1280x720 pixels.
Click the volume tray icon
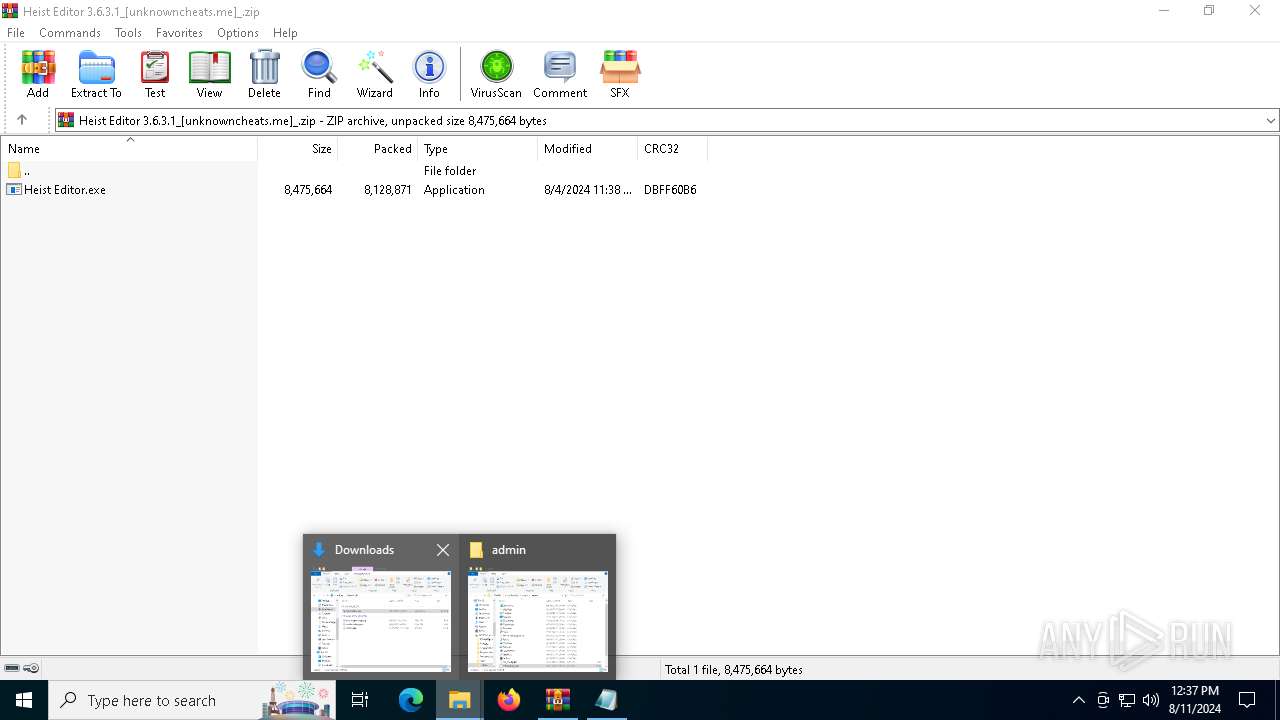(x=1151, y=700)
